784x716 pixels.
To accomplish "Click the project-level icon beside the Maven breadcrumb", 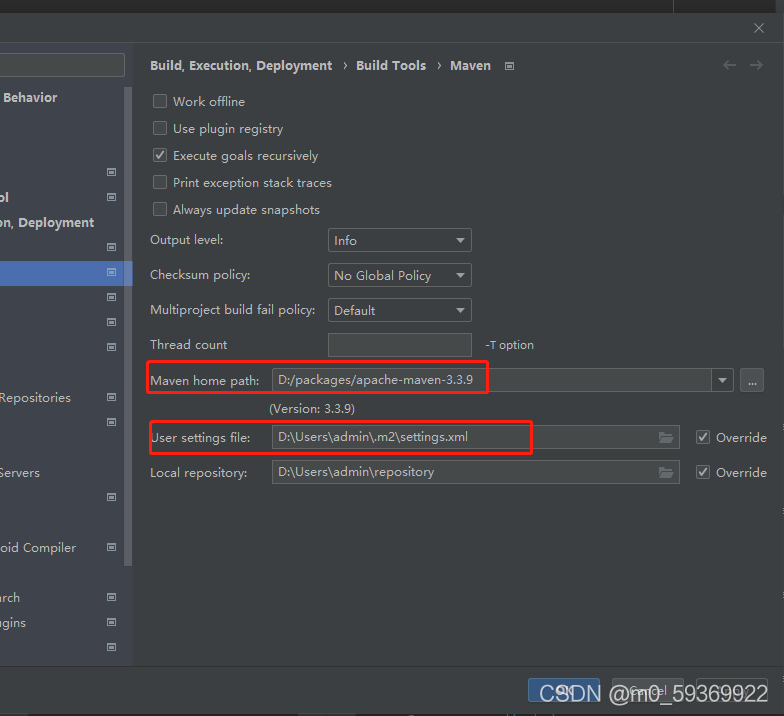I will click(x=509, y=66).
